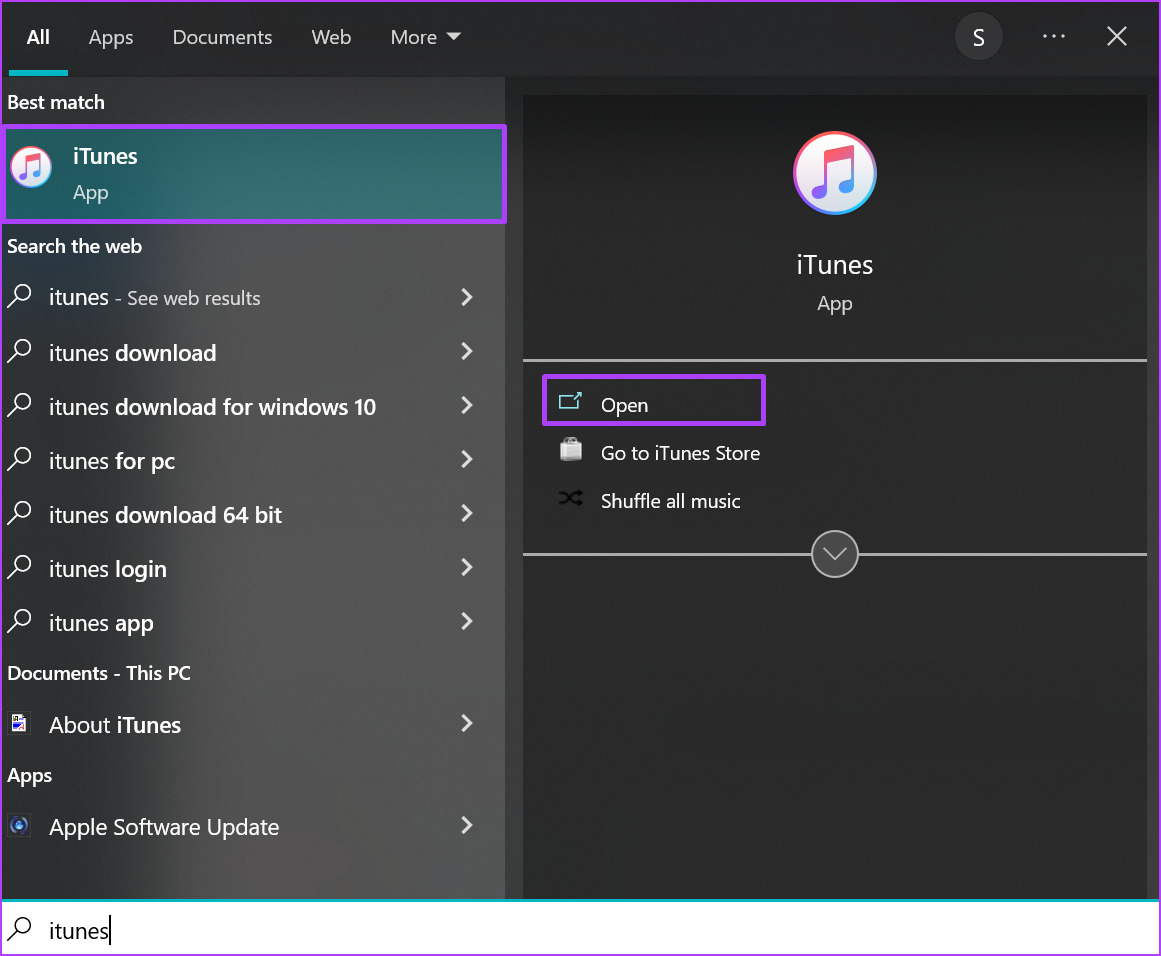1161x956 pixels.
Task: Click the search text box containing itunes
Action: coord(580,931)
